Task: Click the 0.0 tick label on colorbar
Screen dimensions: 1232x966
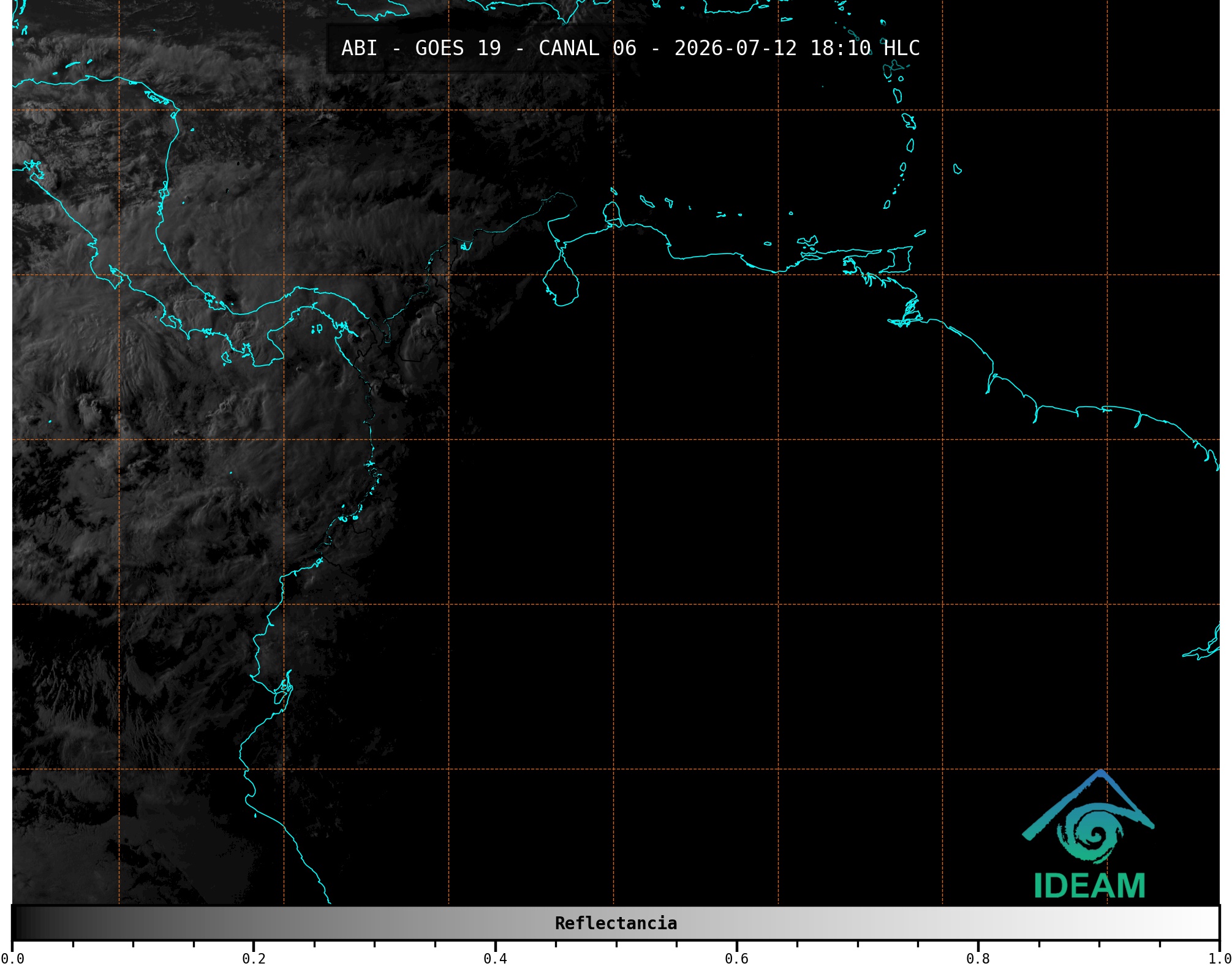Action: coord(13,959)
